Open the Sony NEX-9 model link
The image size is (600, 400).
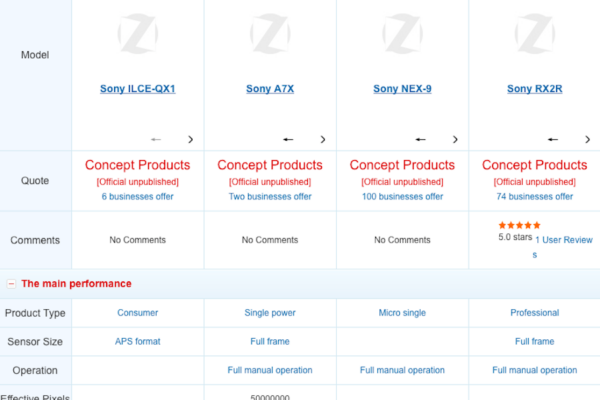(x=402, y=89)
